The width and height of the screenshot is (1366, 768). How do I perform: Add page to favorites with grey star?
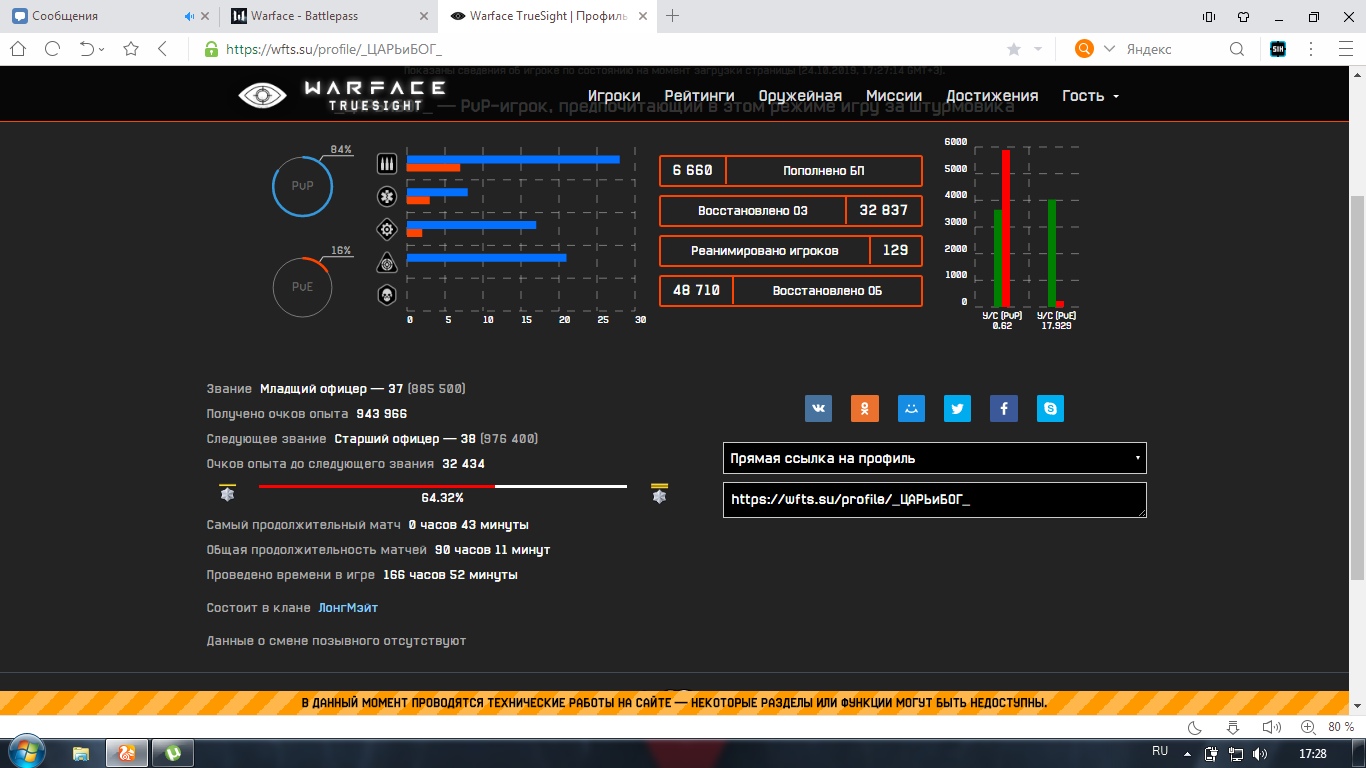[x=1014, y=49]
